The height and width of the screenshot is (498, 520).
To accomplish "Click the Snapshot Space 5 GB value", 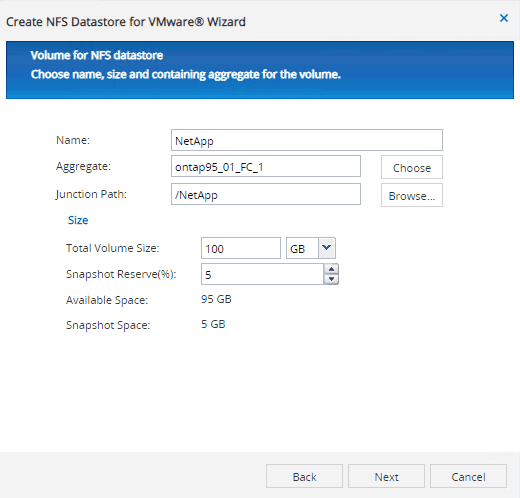I will (213, 324).
